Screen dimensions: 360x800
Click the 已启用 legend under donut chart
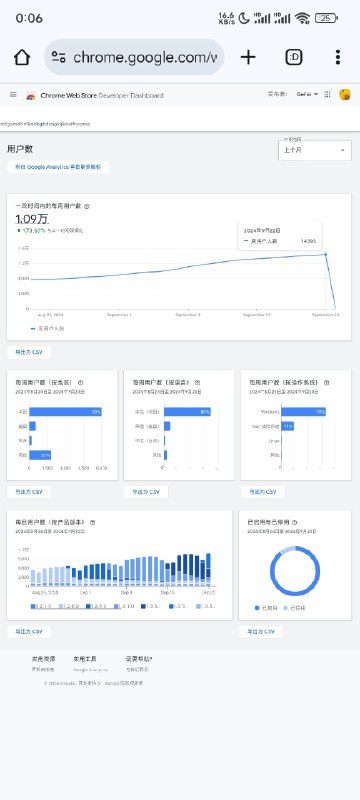coord(265,608)
